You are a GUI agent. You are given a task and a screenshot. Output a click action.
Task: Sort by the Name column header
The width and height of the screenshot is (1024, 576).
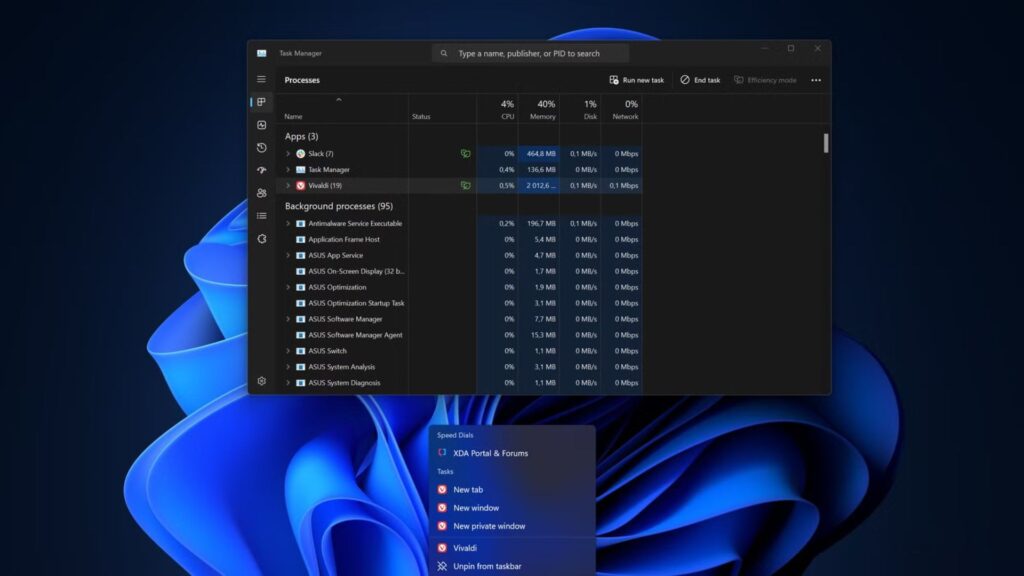pos(343,109)
